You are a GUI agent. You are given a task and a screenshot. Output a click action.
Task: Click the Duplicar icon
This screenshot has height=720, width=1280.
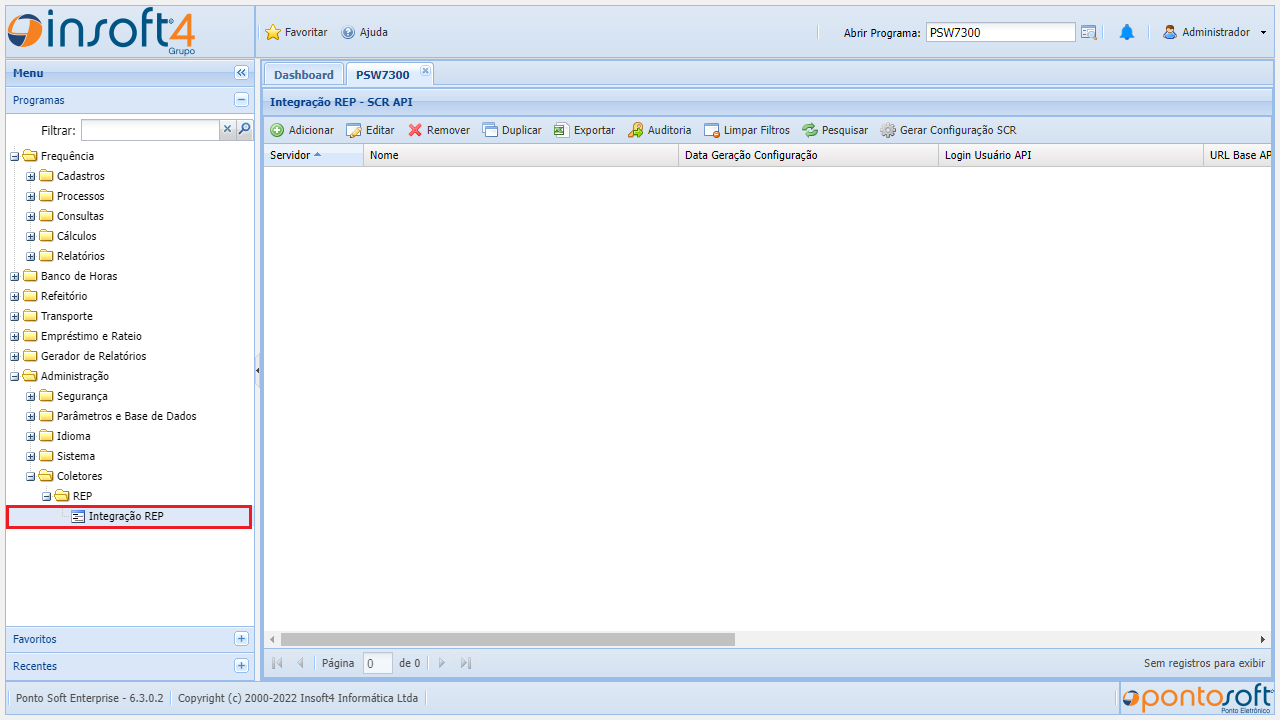[x=489, y=129]
